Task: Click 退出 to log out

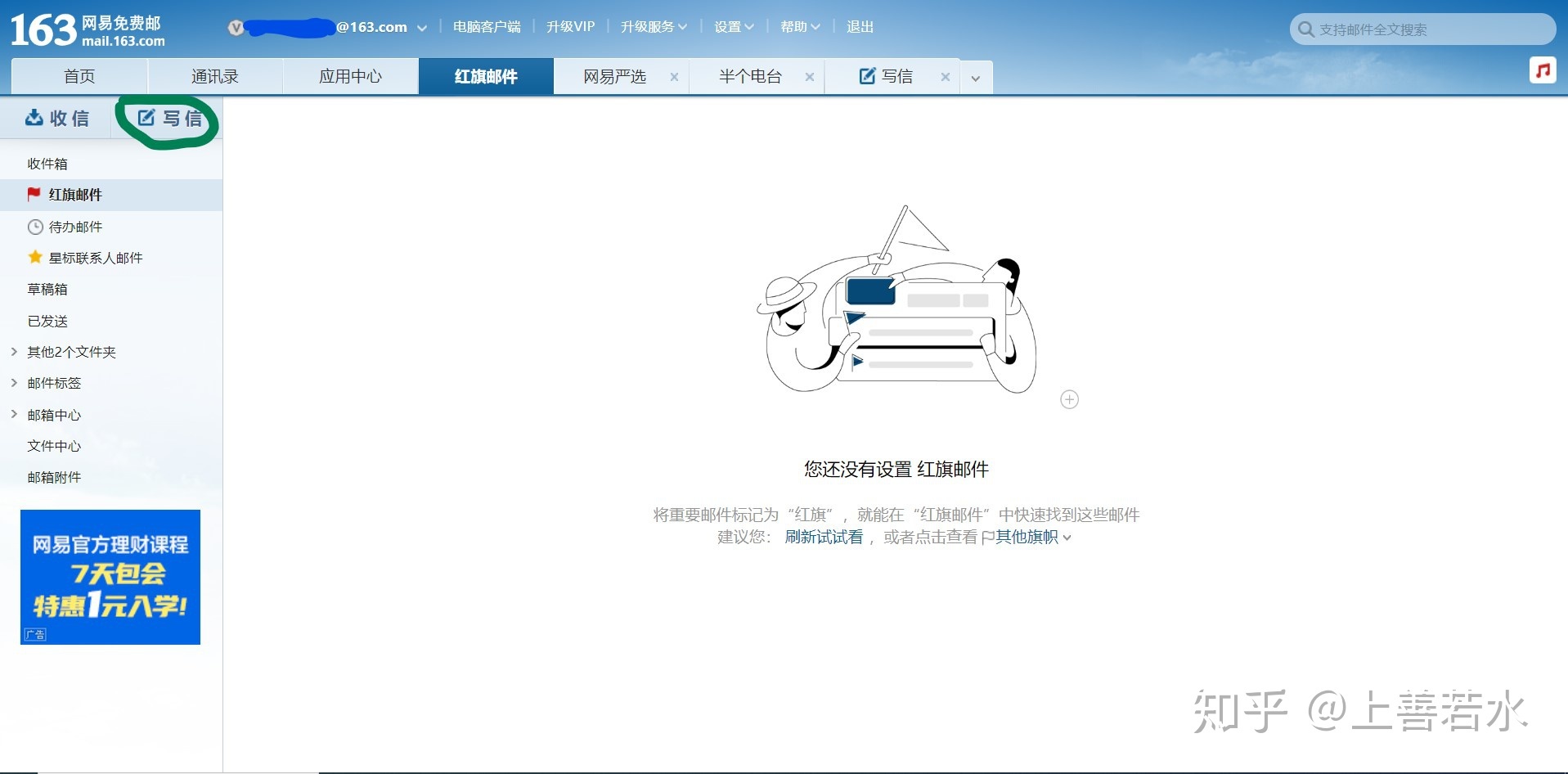Action: [860, 26]
